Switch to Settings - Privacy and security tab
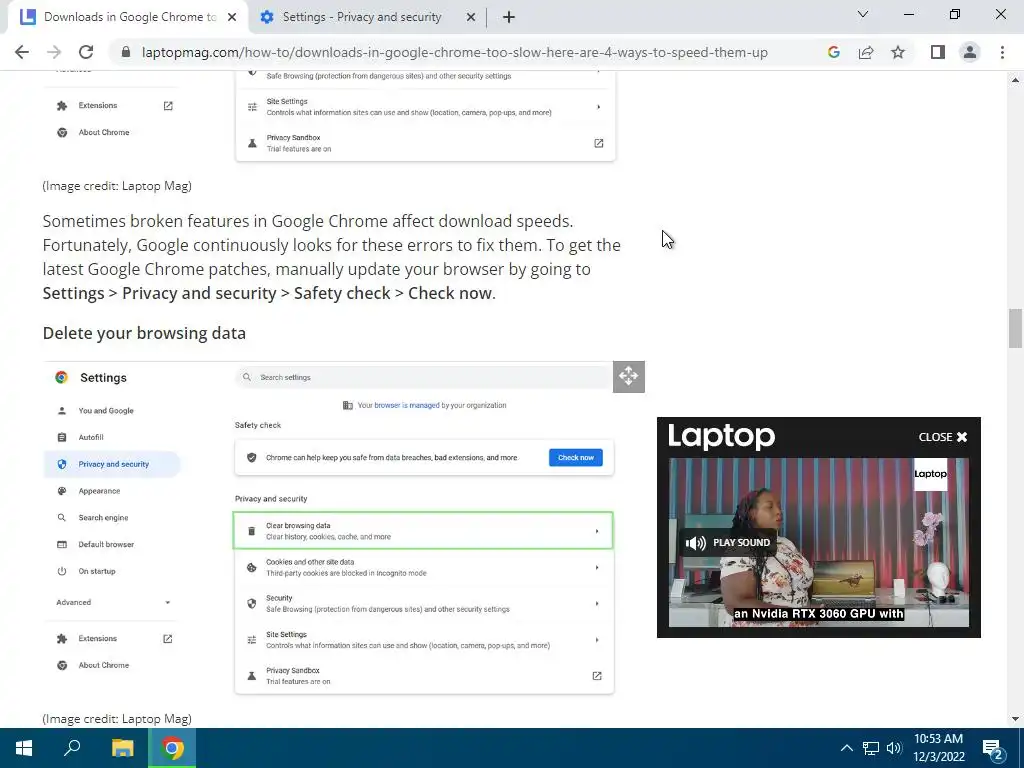This screenshot has width=1024, height=768. click(x=362, y=17)
